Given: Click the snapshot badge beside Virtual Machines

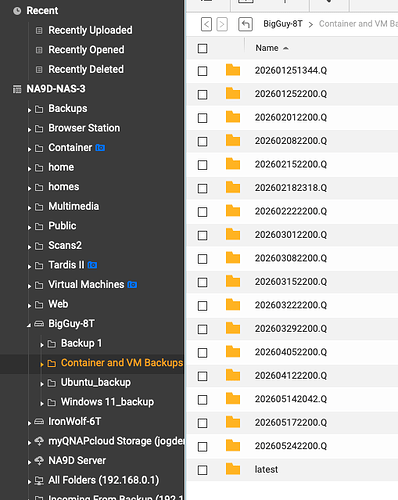Looking at the screenshot, I should point(132,285).
